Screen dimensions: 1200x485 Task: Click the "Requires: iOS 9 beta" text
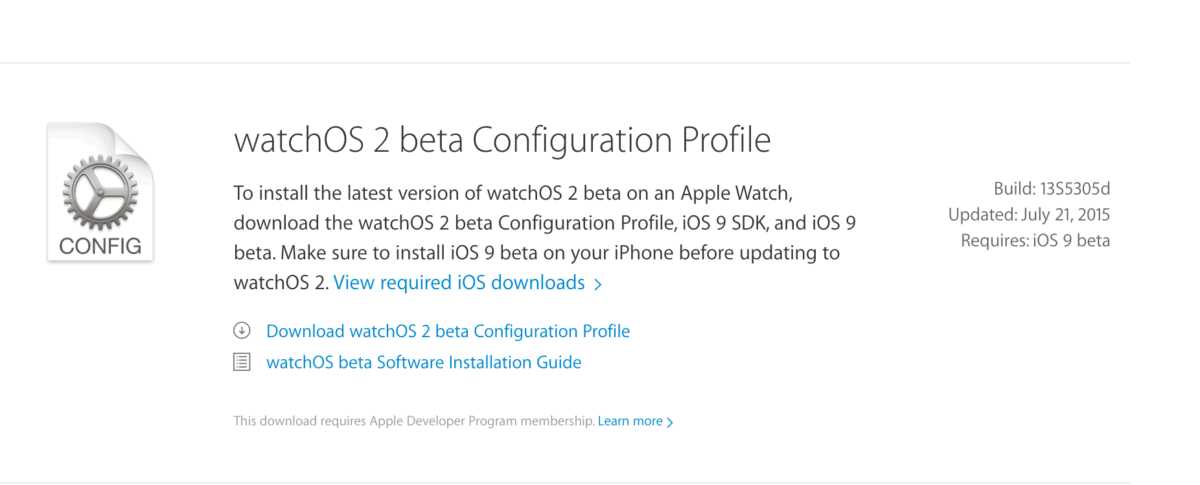pos(1035,240)
